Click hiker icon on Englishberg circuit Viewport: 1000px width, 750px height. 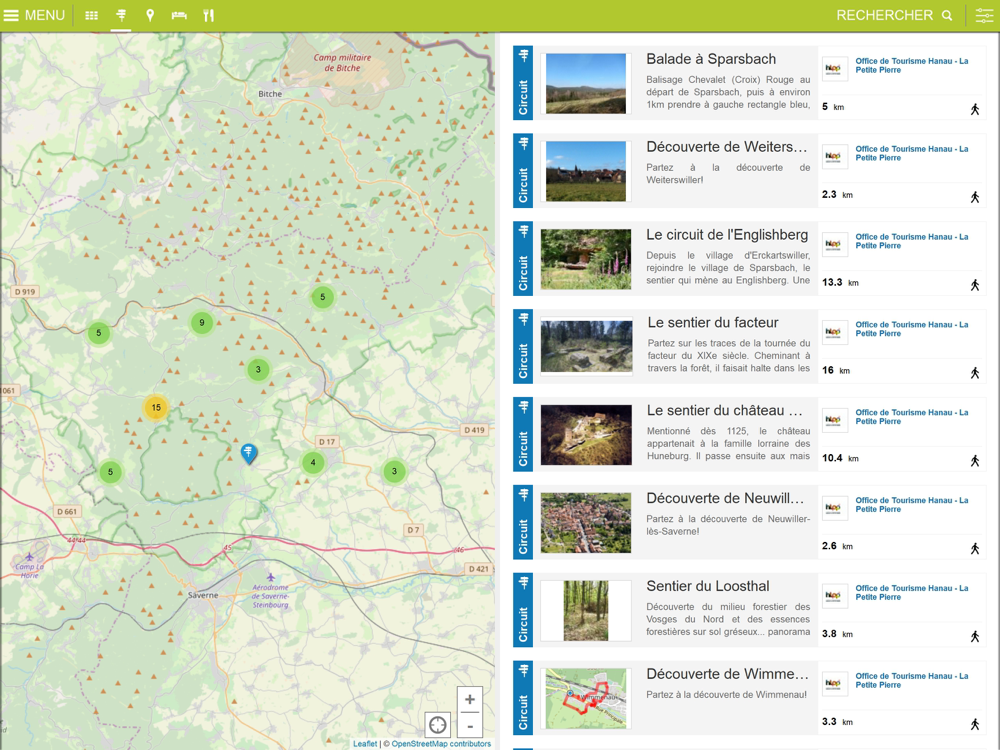pos(975,286)
